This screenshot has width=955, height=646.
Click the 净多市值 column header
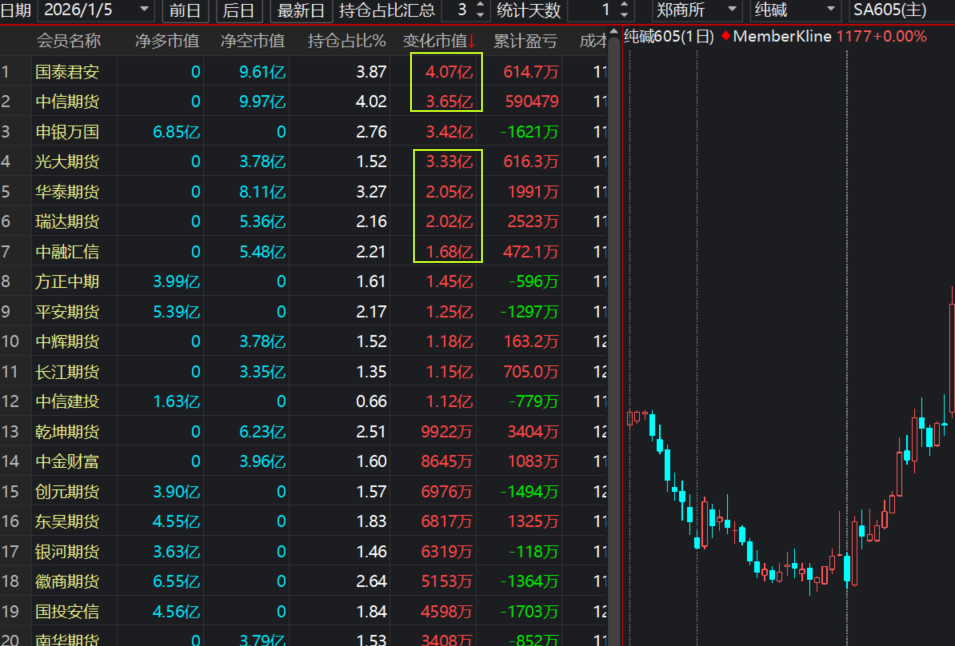click(x=167, y=41)
